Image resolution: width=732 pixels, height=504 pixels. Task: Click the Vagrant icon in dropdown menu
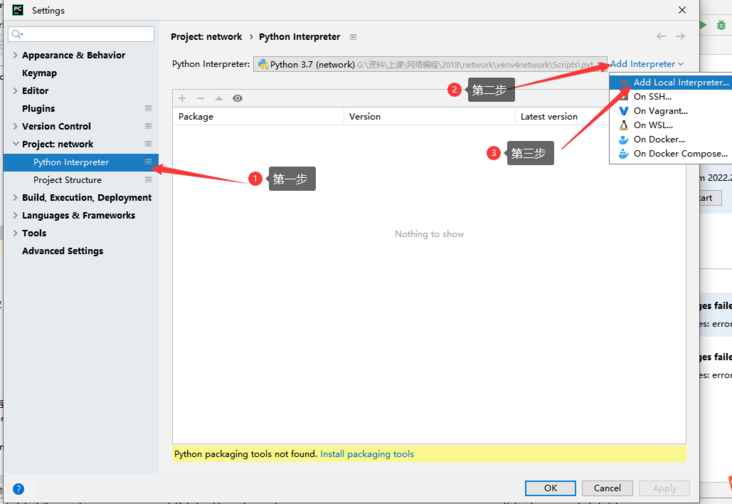click(x=624, y=111)
